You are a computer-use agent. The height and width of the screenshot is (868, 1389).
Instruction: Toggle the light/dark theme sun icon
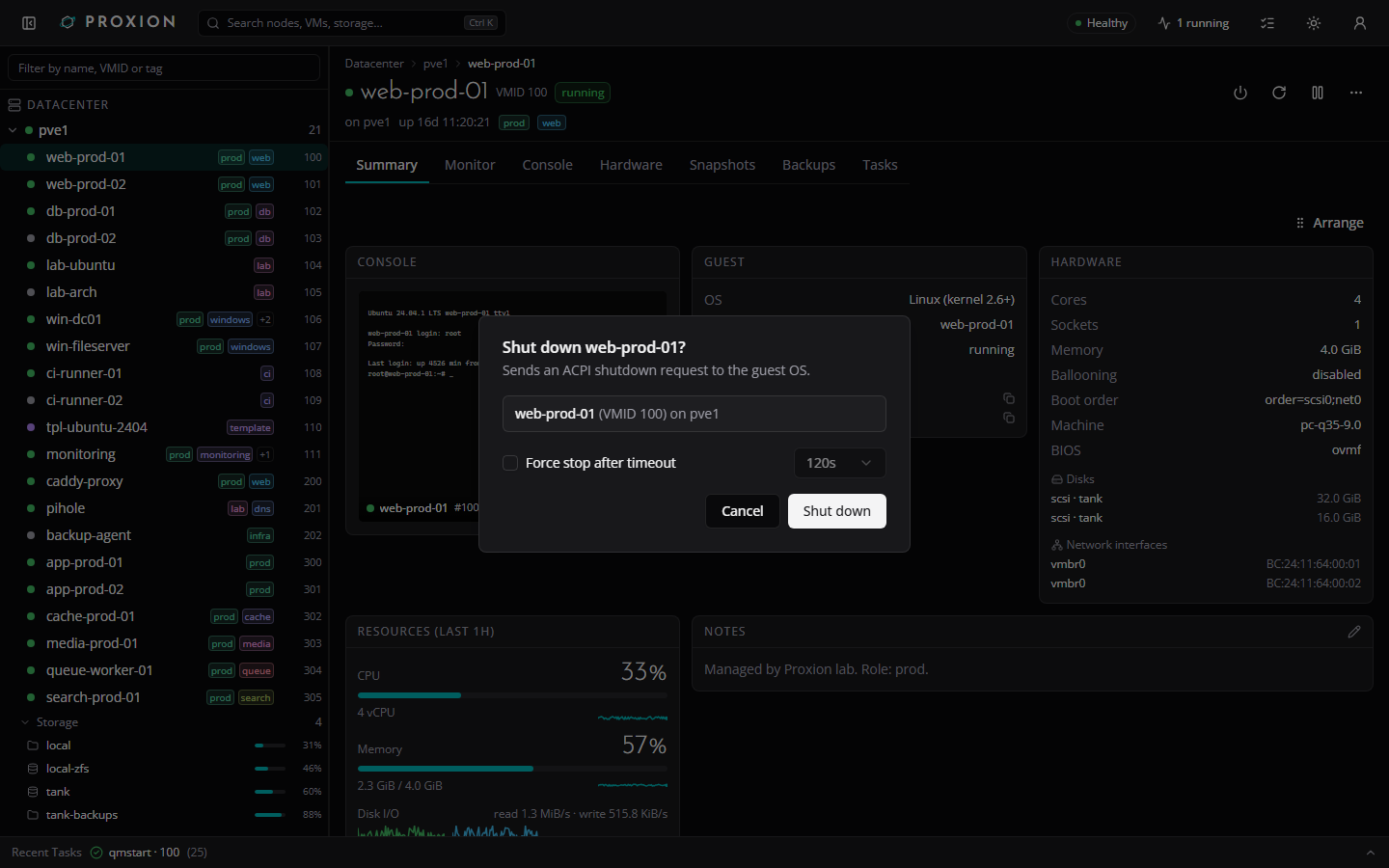(1314, 23)
